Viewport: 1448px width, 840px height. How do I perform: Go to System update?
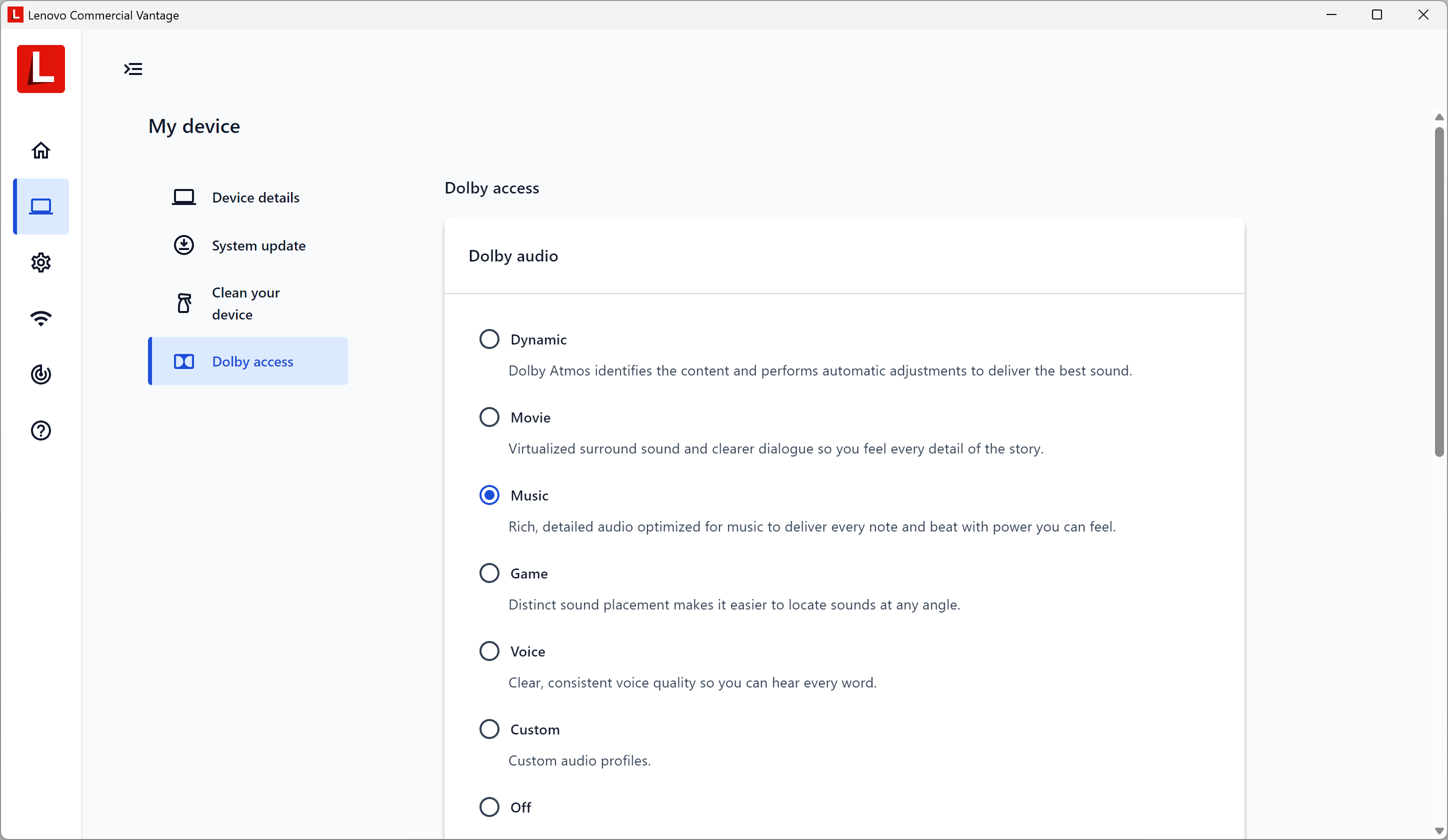click(258, 246)
